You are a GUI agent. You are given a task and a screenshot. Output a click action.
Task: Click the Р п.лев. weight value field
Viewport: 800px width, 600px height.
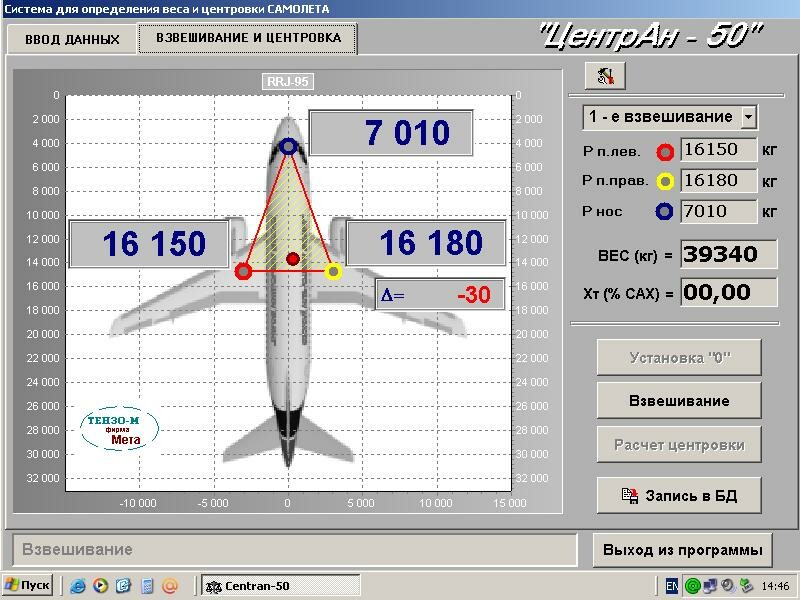coord(718,151)
